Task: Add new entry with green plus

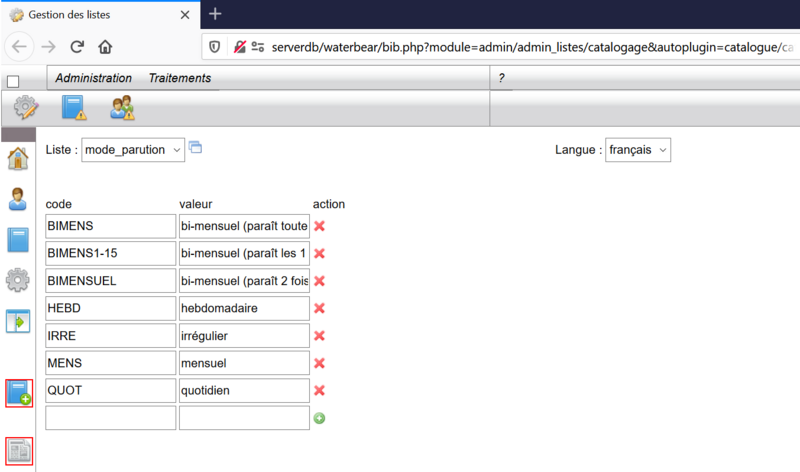Action: [x=319, y=418]
